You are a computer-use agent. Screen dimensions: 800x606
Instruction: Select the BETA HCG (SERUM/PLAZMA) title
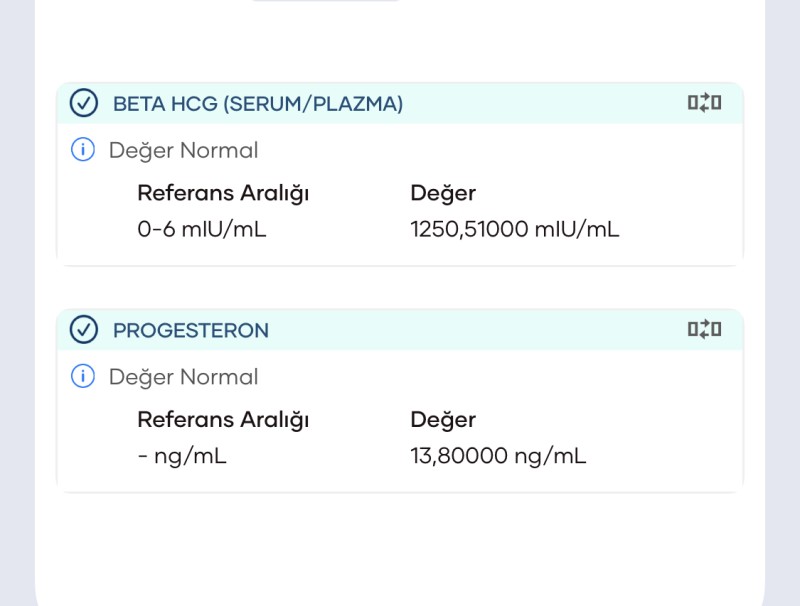pos(258,104)
